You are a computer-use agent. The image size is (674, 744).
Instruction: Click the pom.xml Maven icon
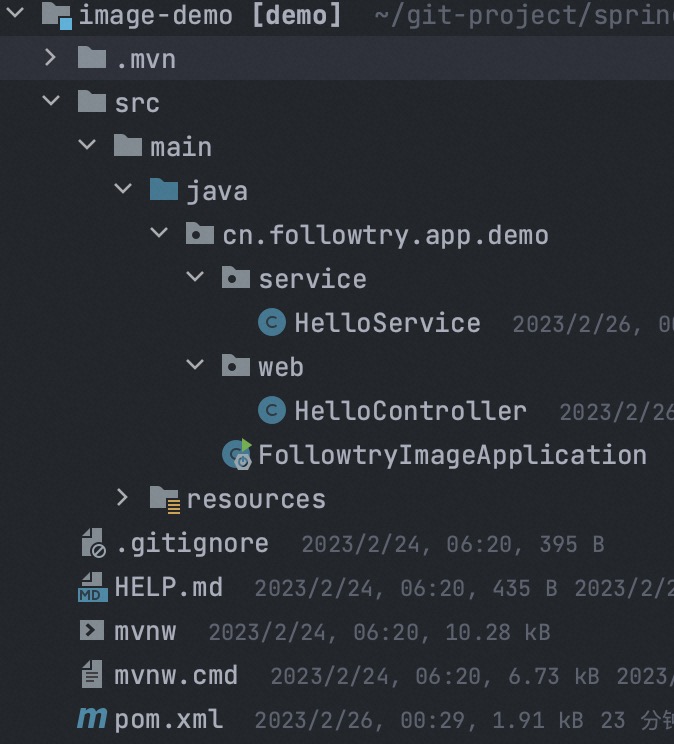click(92, 719)
